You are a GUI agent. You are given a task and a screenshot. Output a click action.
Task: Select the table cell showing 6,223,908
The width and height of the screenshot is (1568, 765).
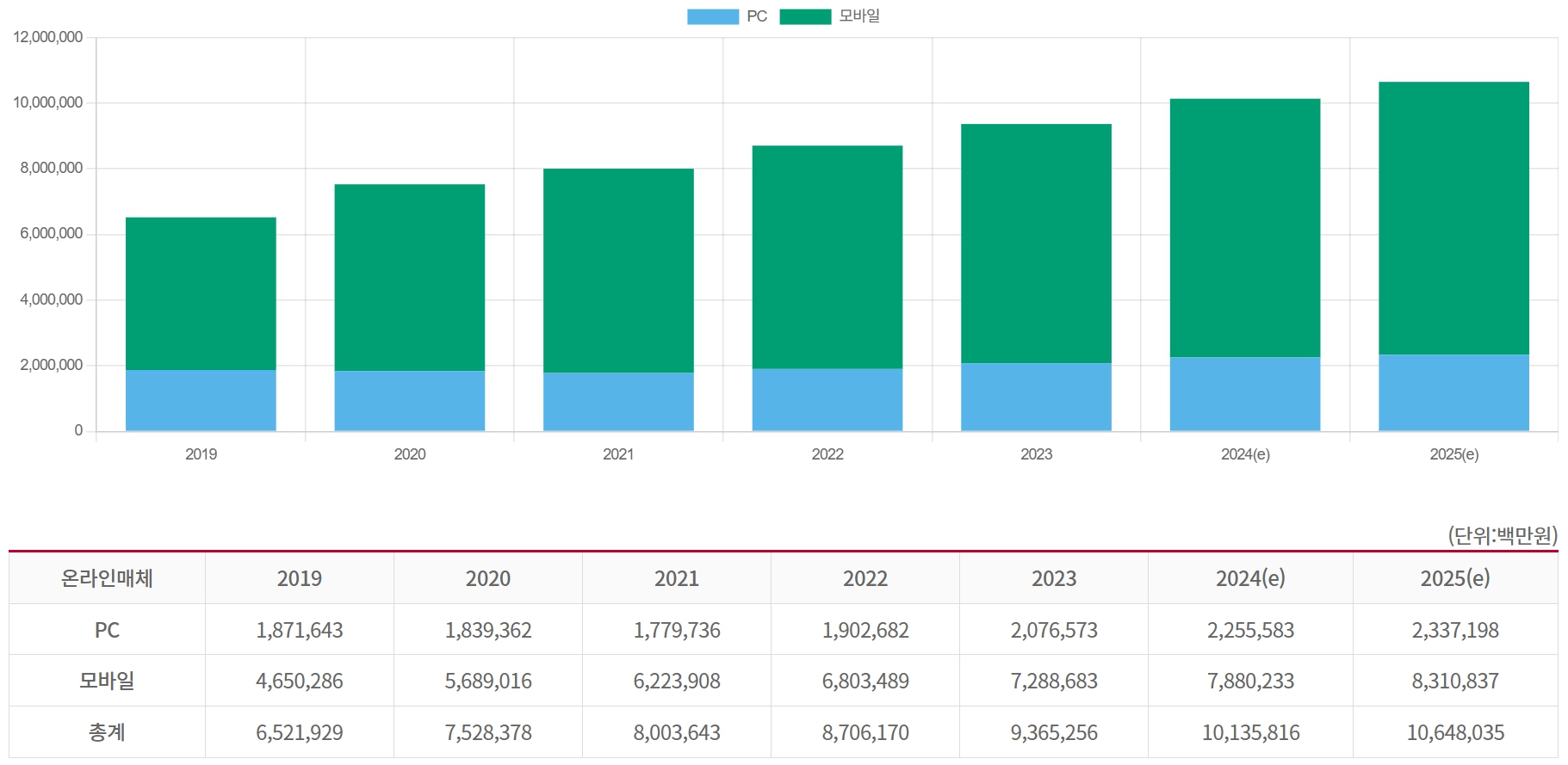coord(677,681)
